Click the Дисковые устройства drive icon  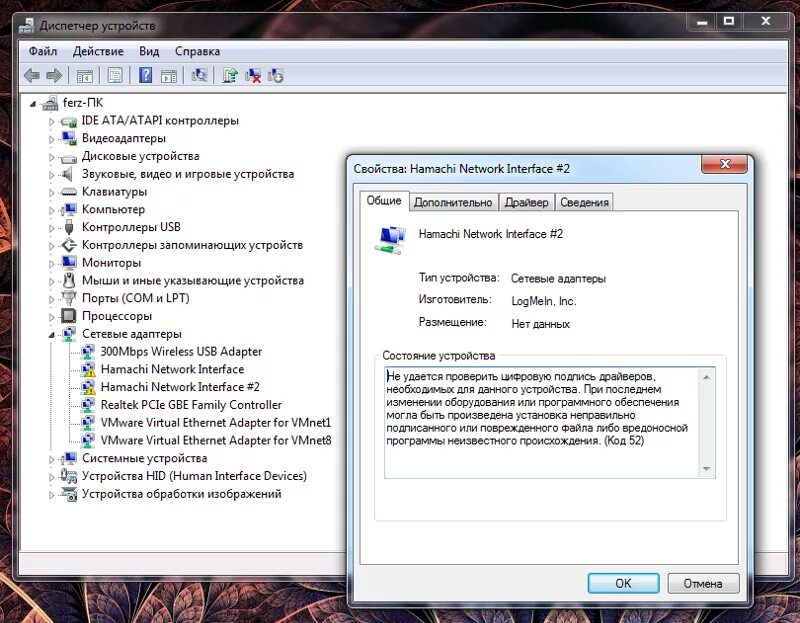click(68, 157)
